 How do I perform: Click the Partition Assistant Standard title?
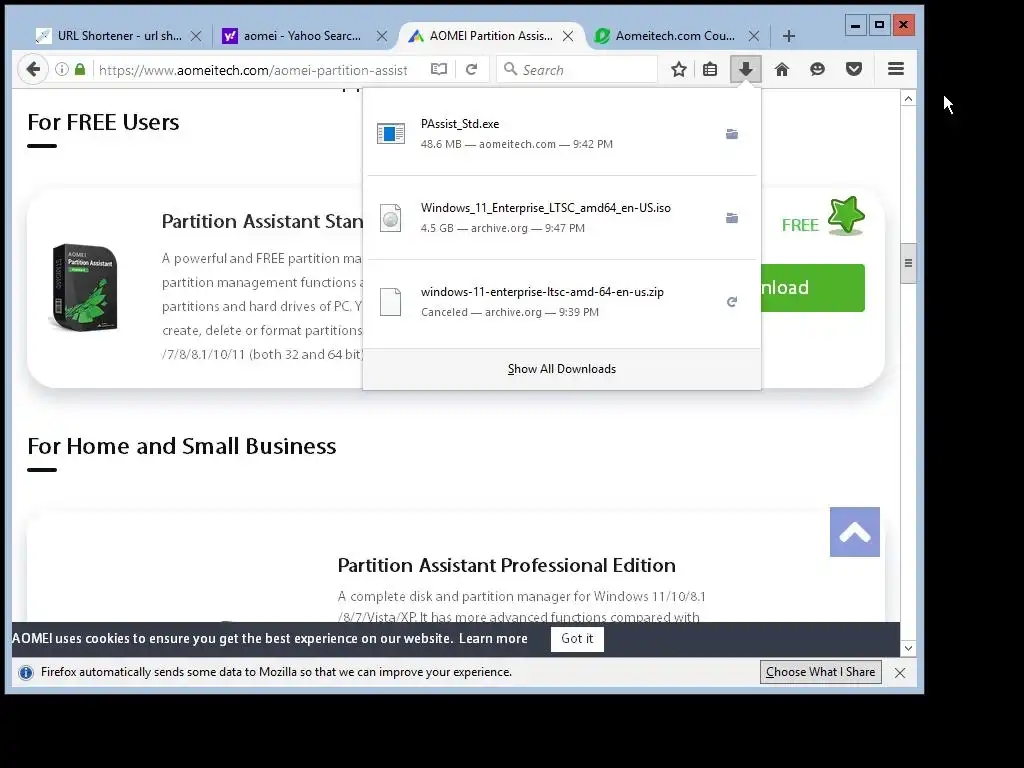[262, 221]
